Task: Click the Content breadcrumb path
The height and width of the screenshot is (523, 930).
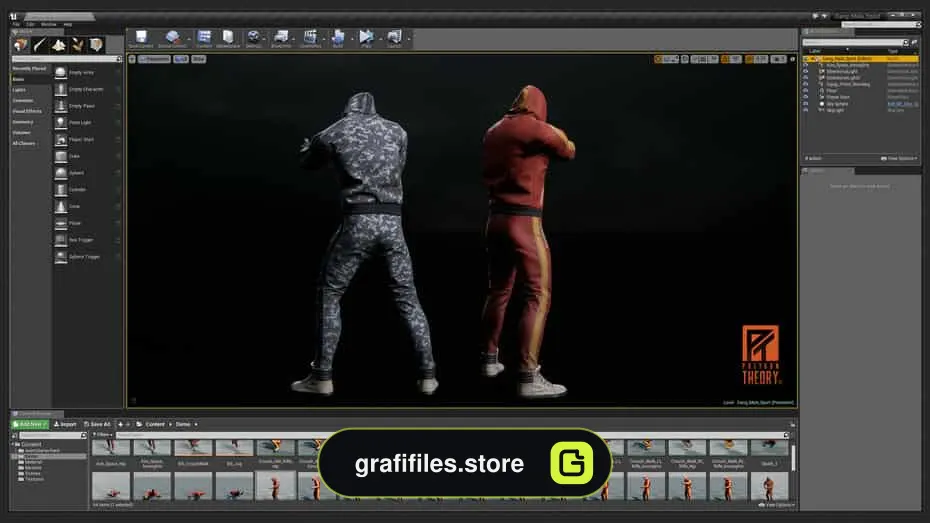Action: pyautogui.click(x=155, y=425)
